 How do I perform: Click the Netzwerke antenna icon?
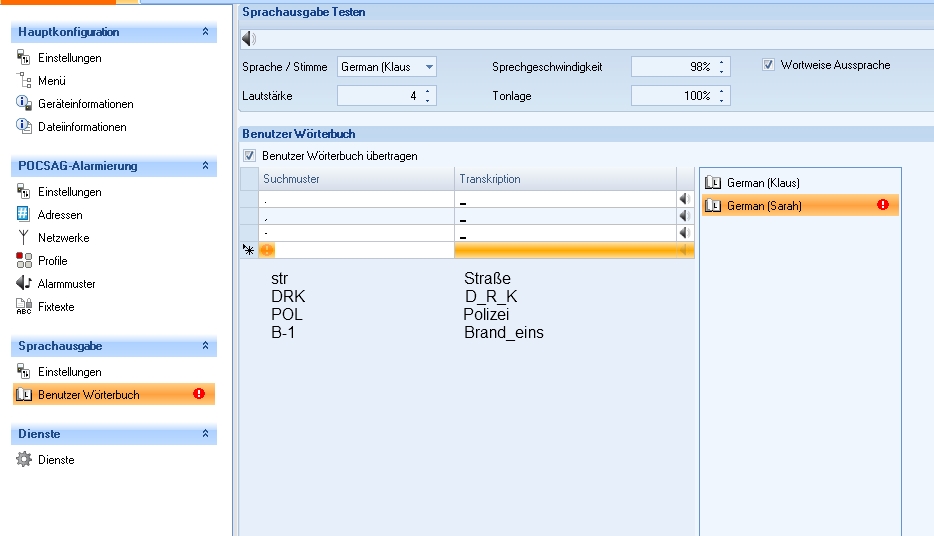(25, 238)
